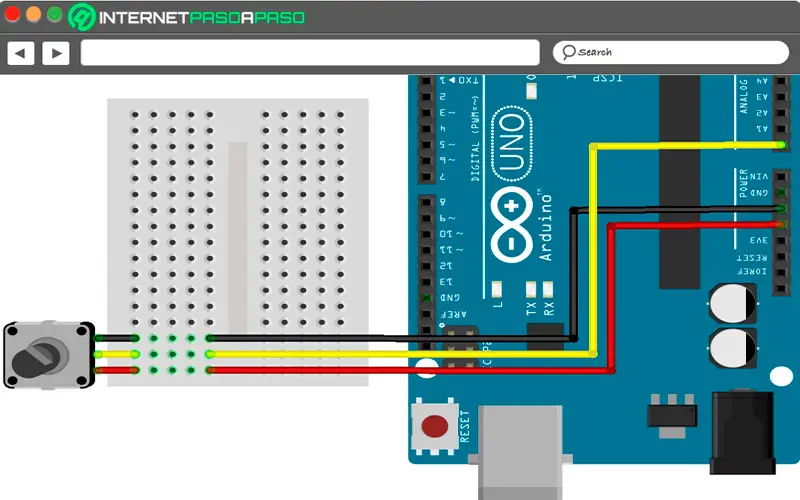800x500 pixels.
Task: Click the Search field
Action: coord(670,52)
